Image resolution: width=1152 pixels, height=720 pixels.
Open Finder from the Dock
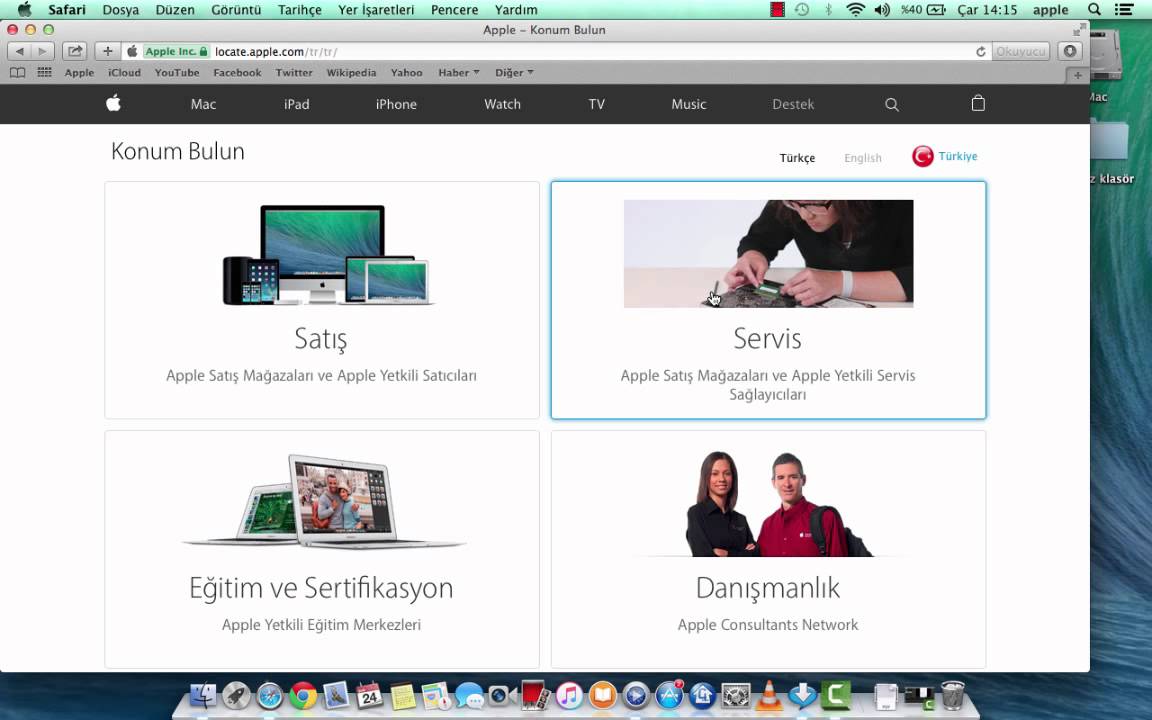point(203,695)
